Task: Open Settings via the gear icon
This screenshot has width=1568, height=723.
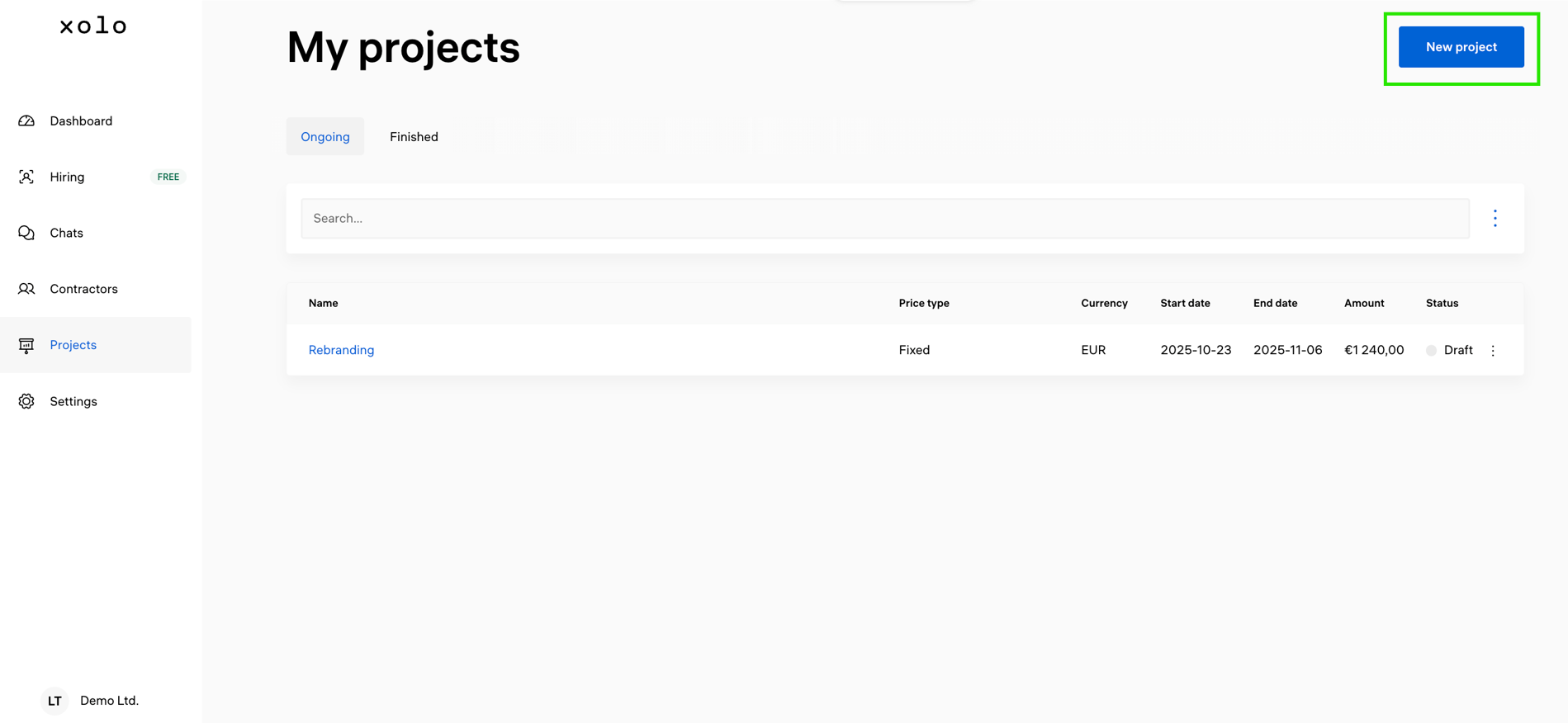Action: 26,401
